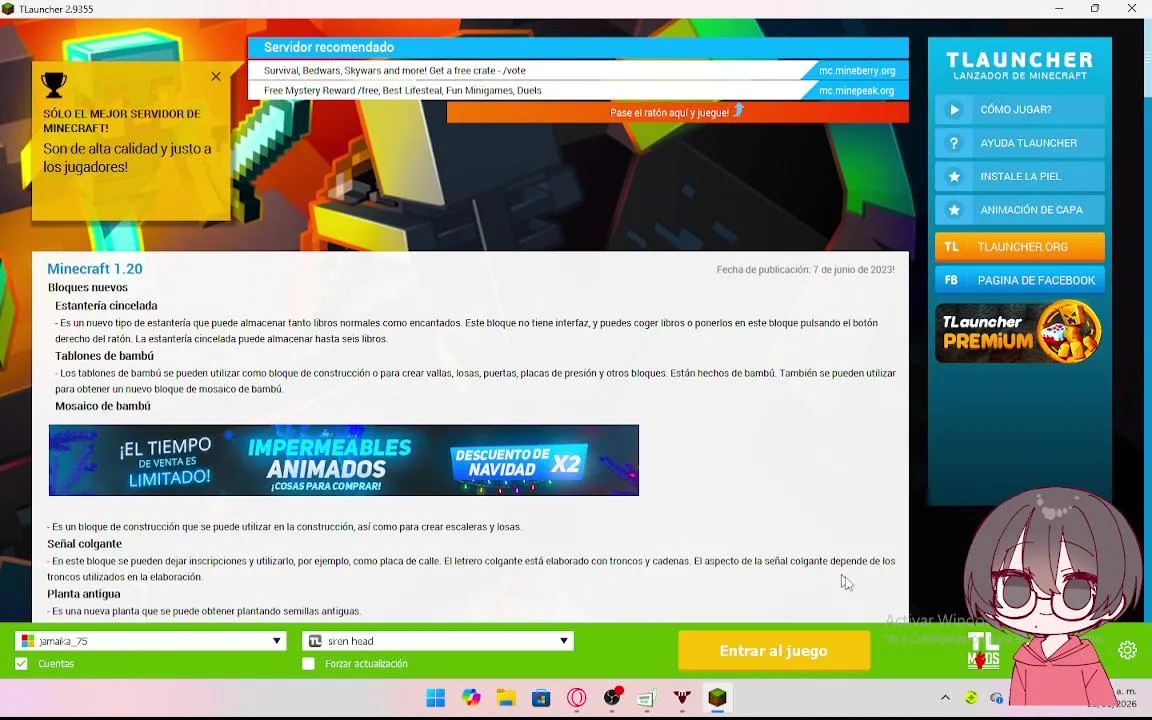Select the mc.mineberry.org server link
Screen dimensions: 1152x720
pyautogui.click(x=857, y=71)
